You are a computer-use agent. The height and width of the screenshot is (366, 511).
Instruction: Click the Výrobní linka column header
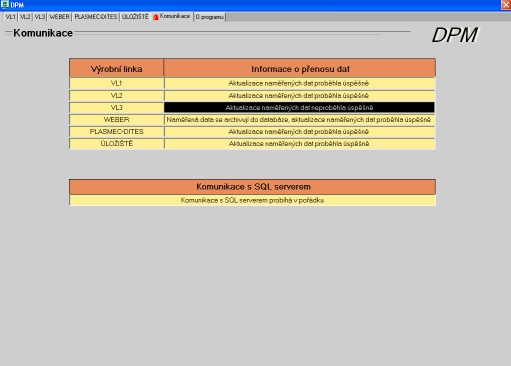pos(116,68)
